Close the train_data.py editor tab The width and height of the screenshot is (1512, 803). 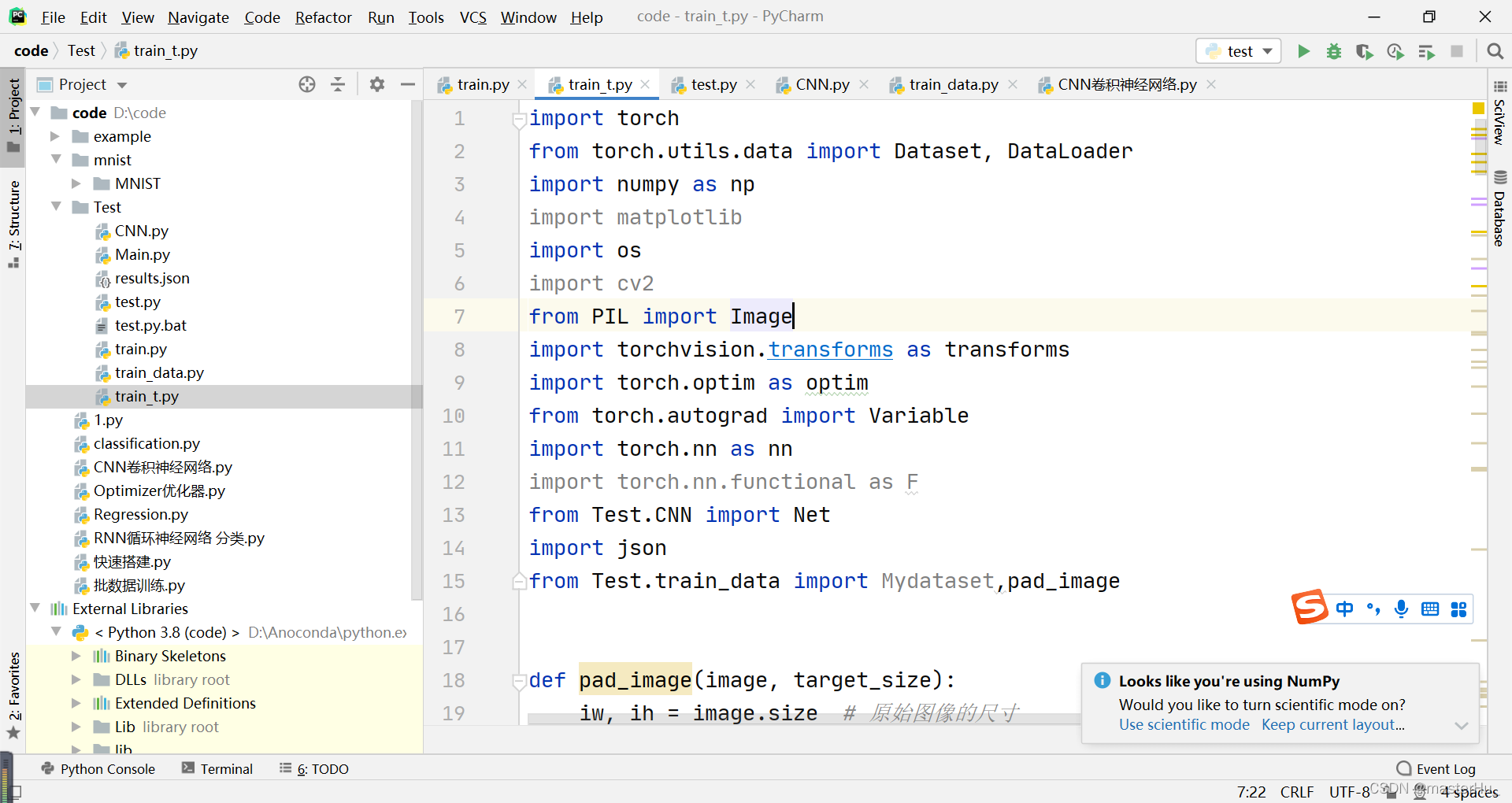[x=1013, y=84]
